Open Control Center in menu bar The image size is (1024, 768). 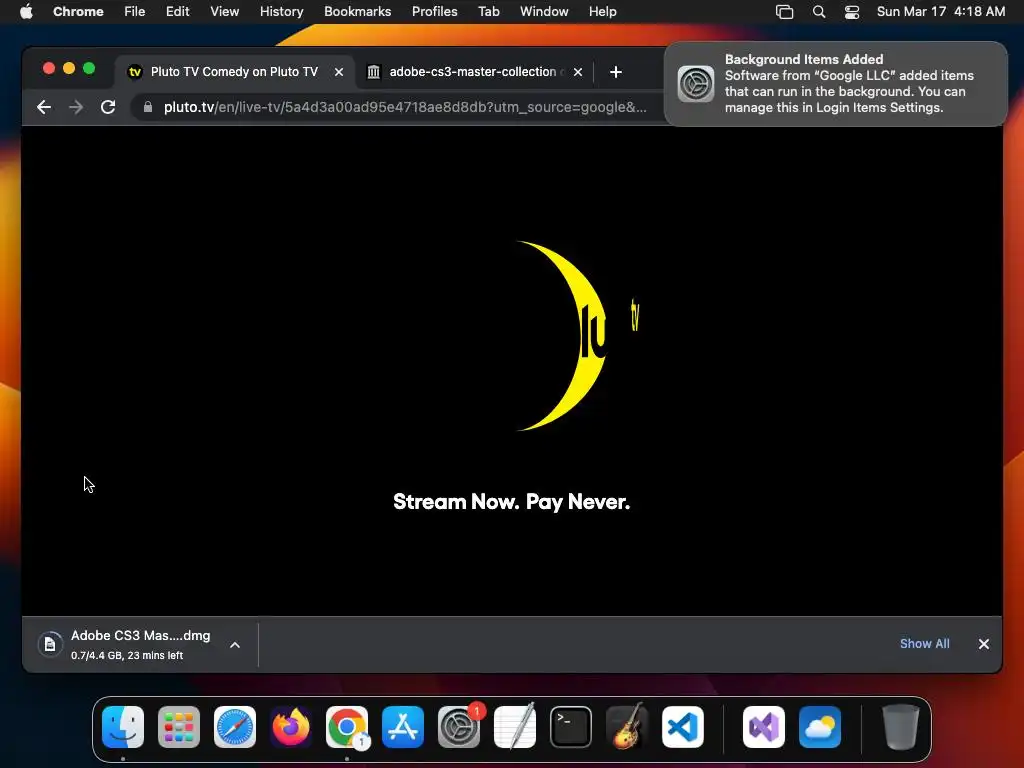852,12
